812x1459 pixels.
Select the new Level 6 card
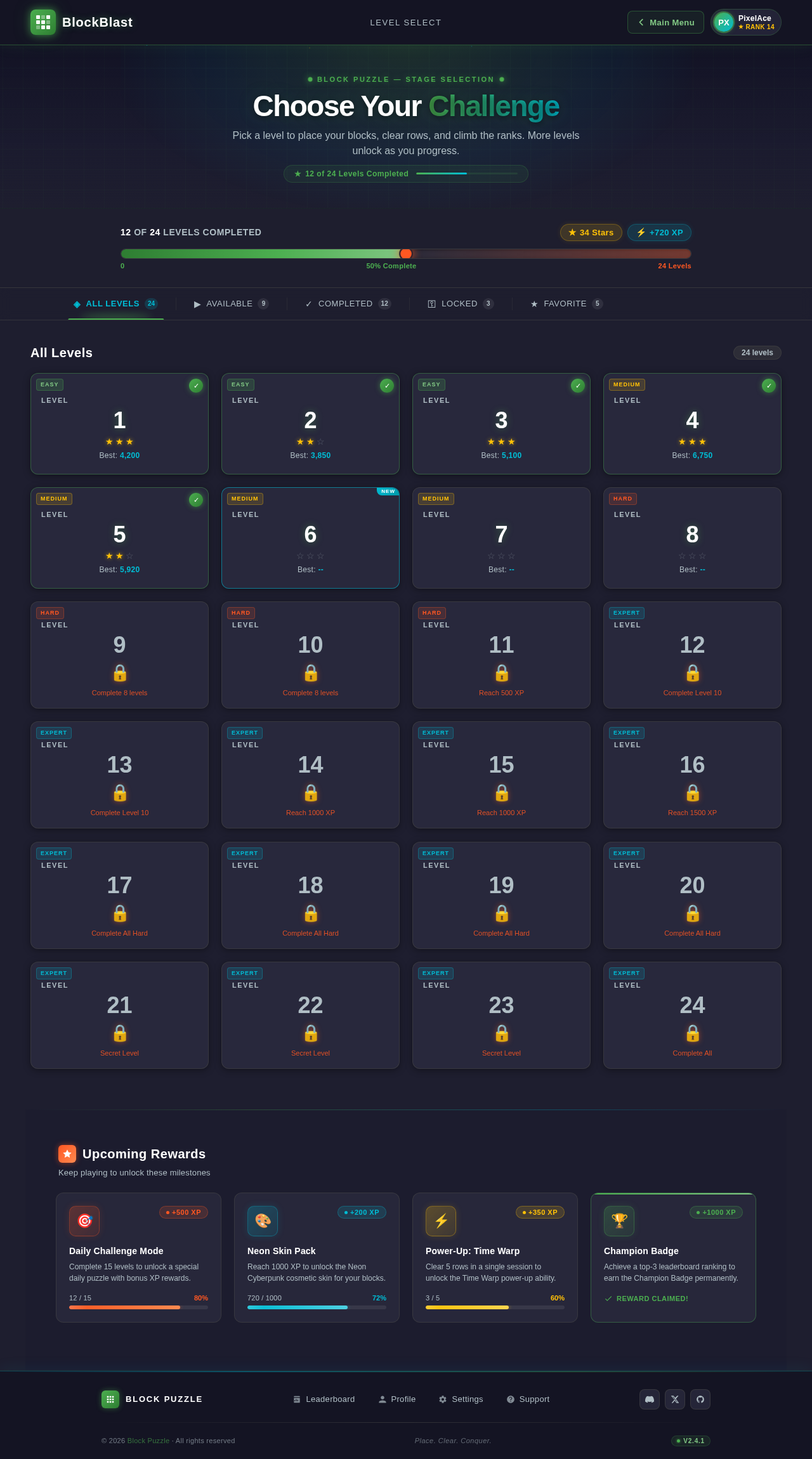[310, 538]
